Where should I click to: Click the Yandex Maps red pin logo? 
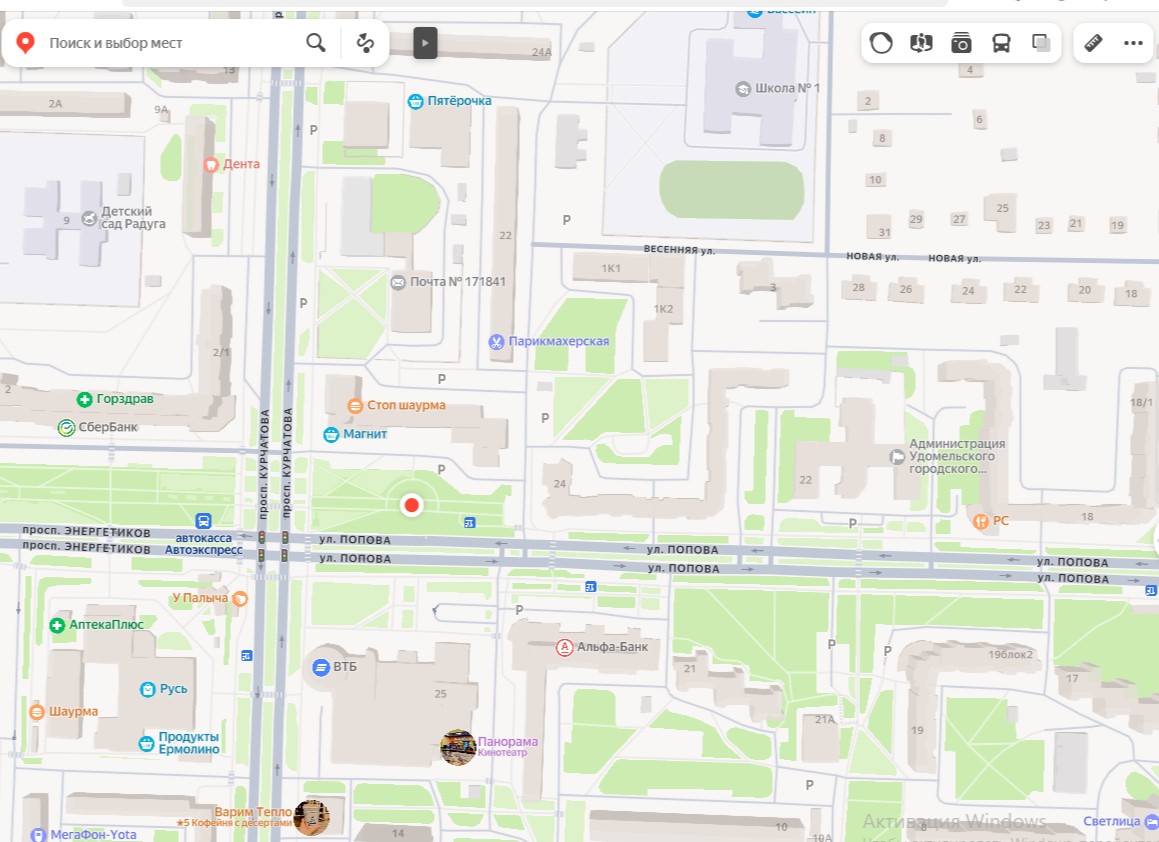26,43
